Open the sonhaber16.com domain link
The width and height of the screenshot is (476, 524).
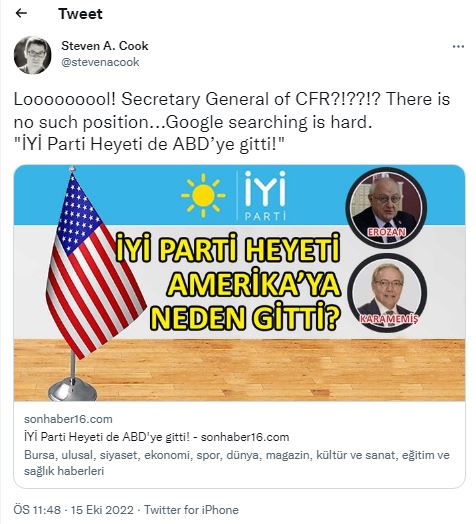68,419
